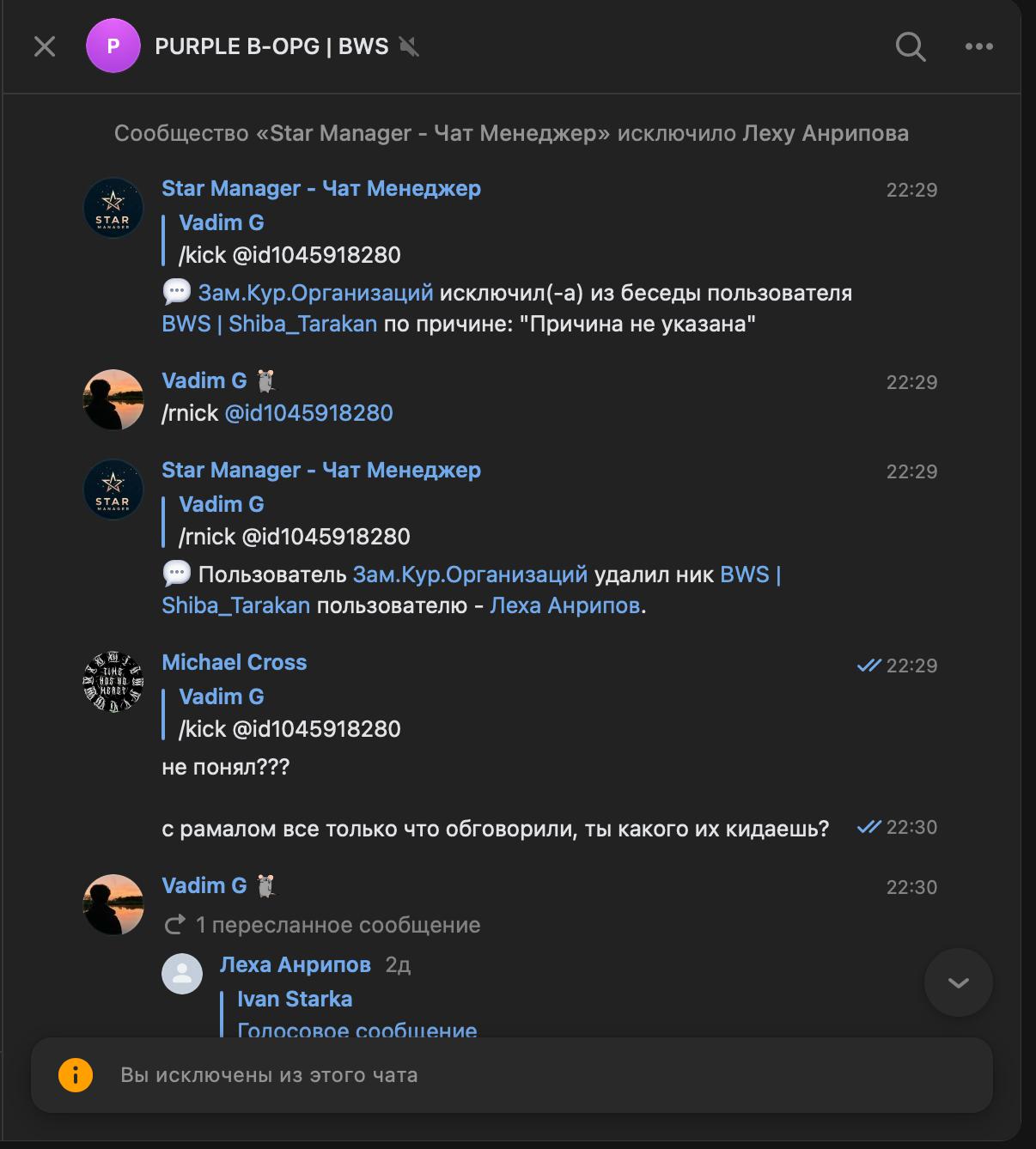Screen dimensions: 1036x1149
Task: Open the three-dots chat options menu
Action: 978,46
